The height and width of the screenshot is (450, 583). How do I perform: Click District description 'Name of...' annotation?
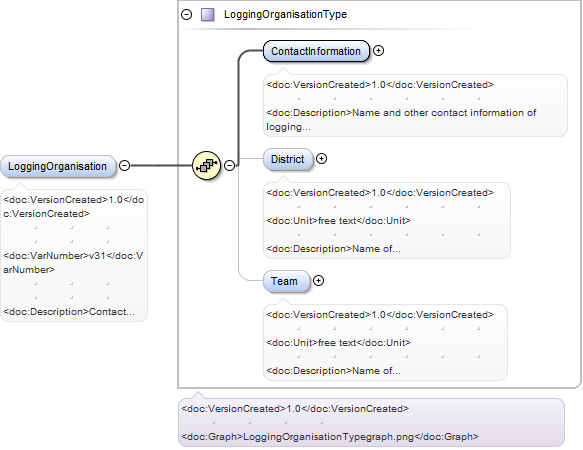click(x=333, y=249)
